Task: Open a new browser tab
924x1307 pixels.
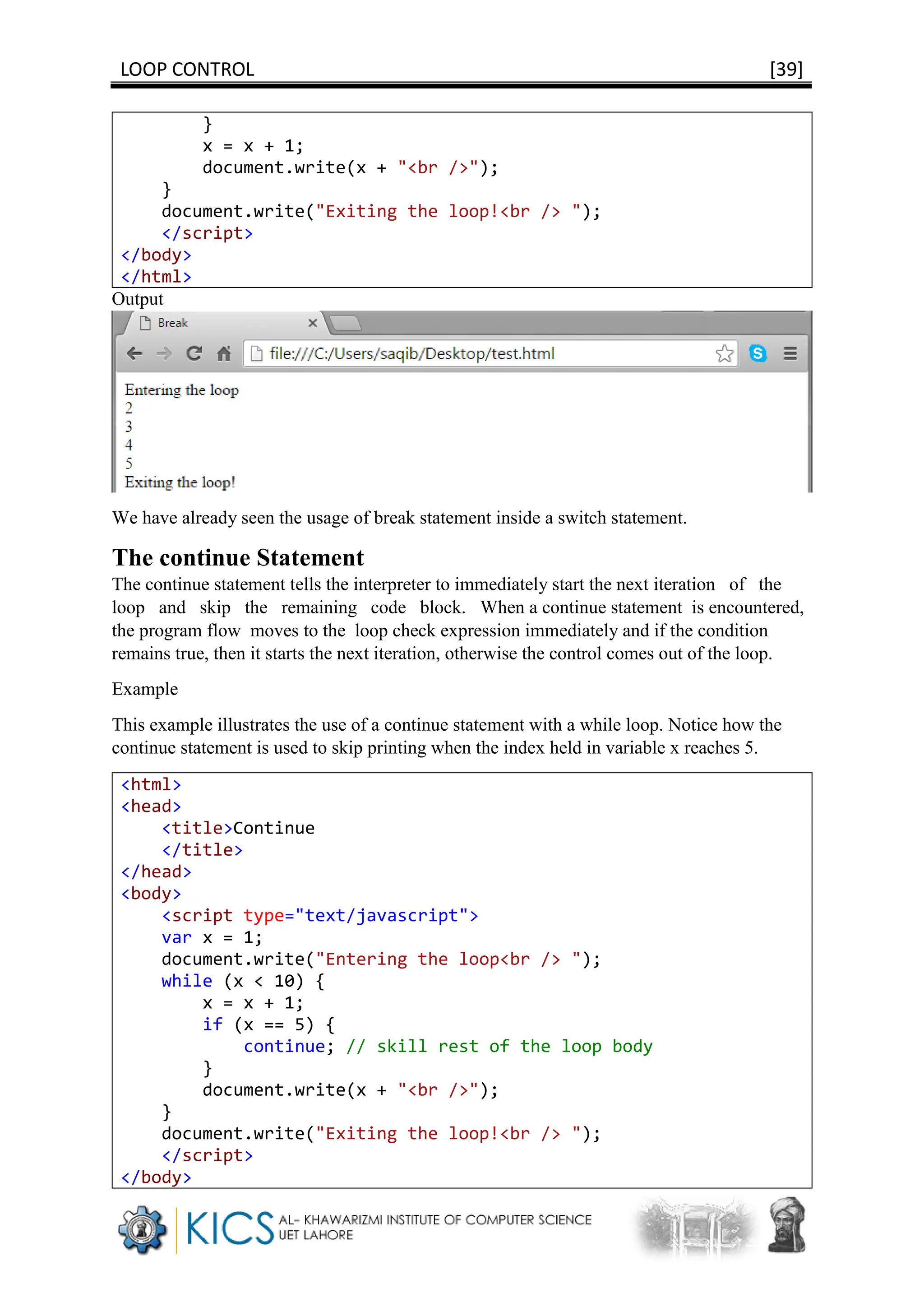Action: tap(345, 323)
